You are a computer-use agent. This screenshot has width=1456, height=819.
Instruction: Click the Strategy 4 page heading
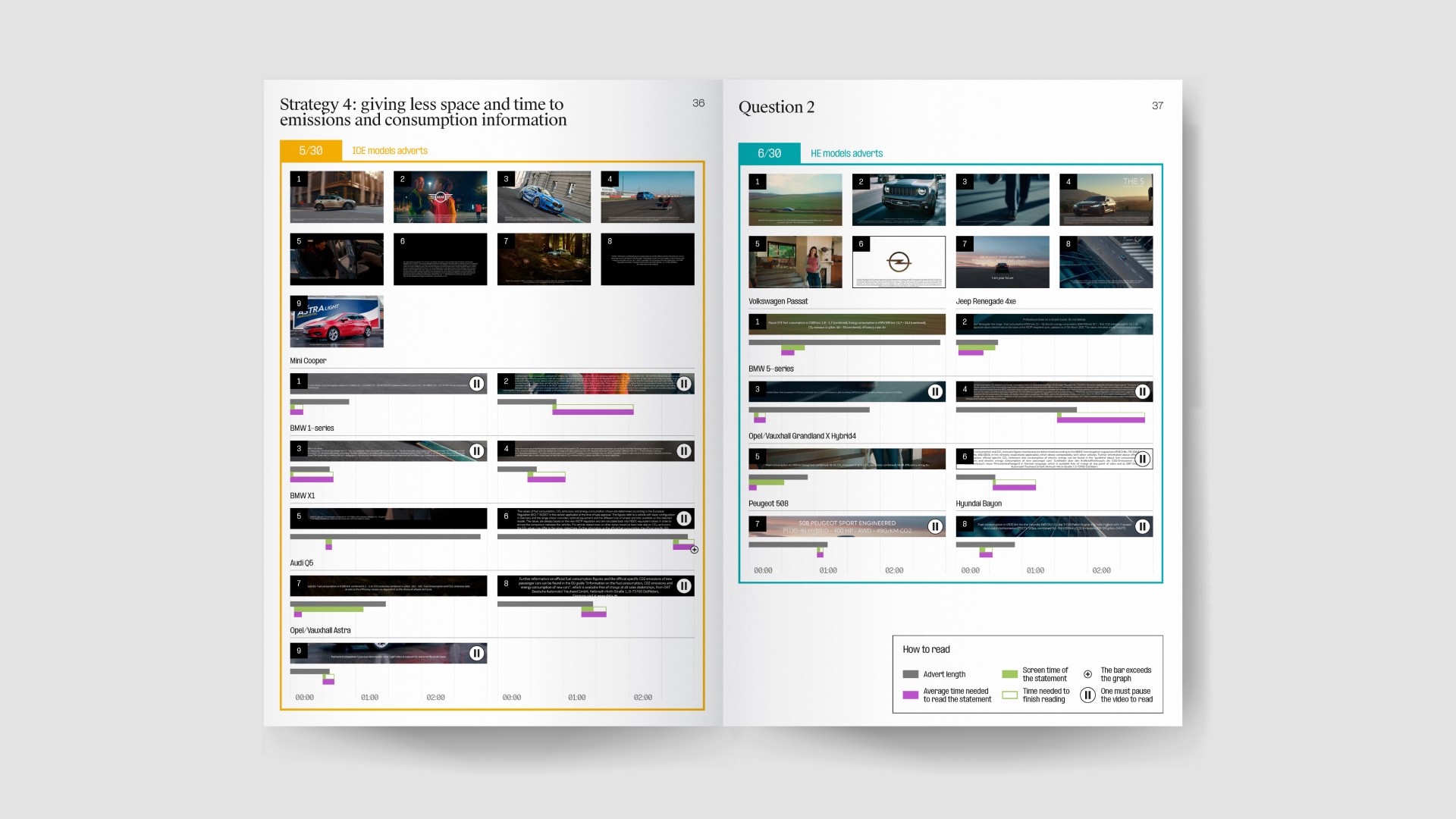click(x=423, y=112)
